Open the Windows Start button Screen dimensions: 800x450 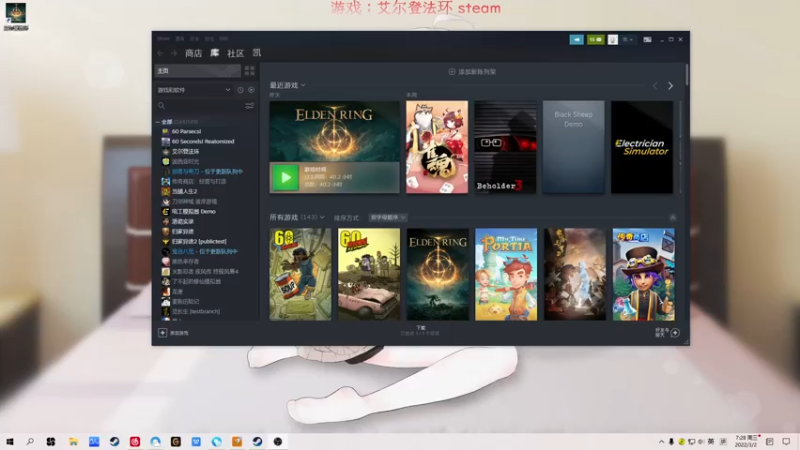tap(9, 441)
